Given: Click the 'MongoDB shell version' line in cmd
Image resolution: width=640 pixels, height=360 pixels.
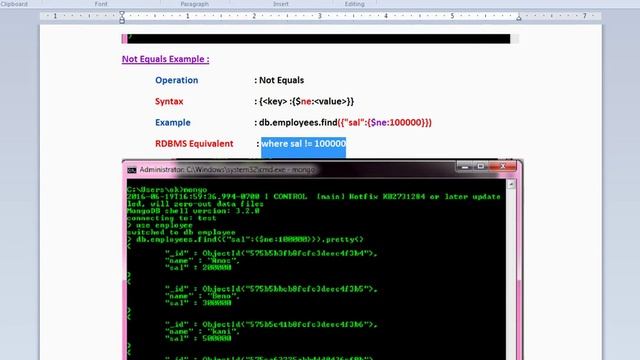Looking at the screenshot, I should coord(193,211).
